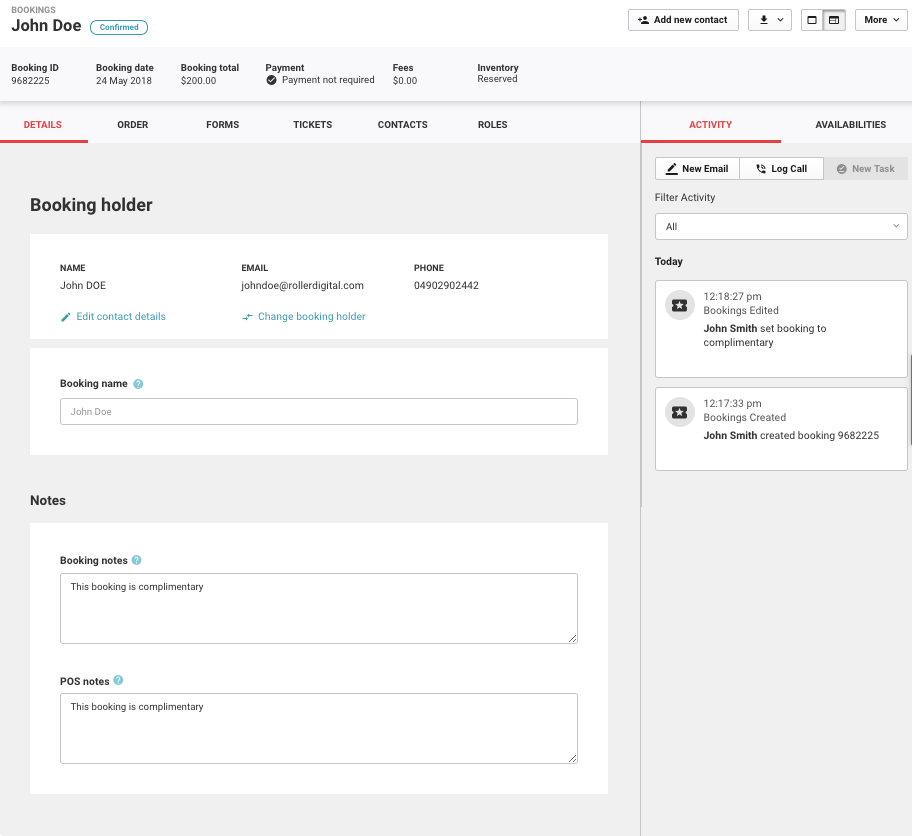Compose a New Email from activity panel
The height and width of the screenshot is (836, 912).
point(697,169)
